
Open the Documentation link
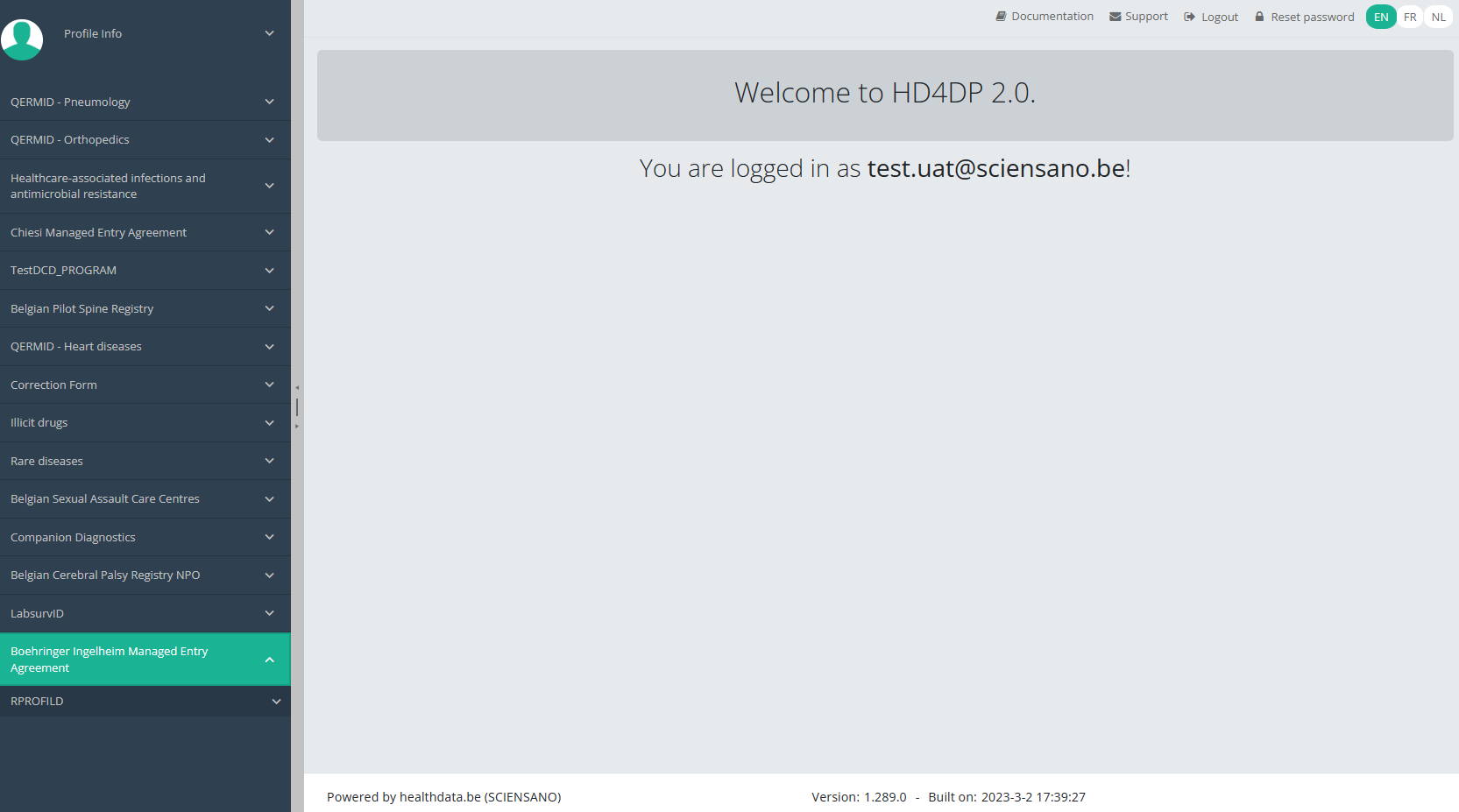tap(1052, 17)
